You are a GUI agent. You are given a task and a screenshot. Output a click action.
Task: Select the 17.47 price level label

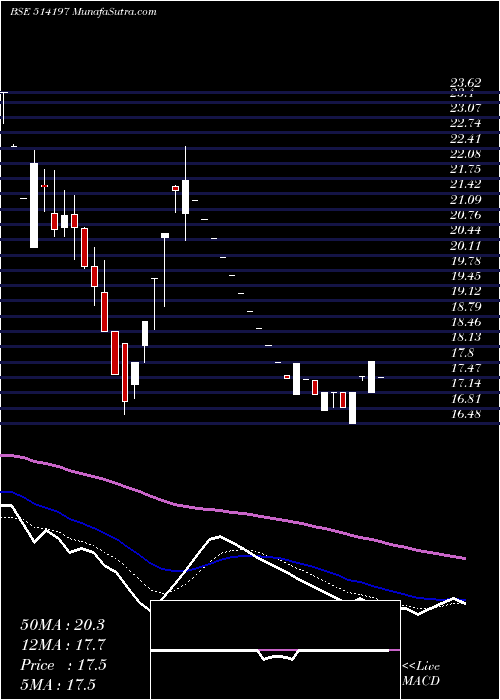(466, 368)
